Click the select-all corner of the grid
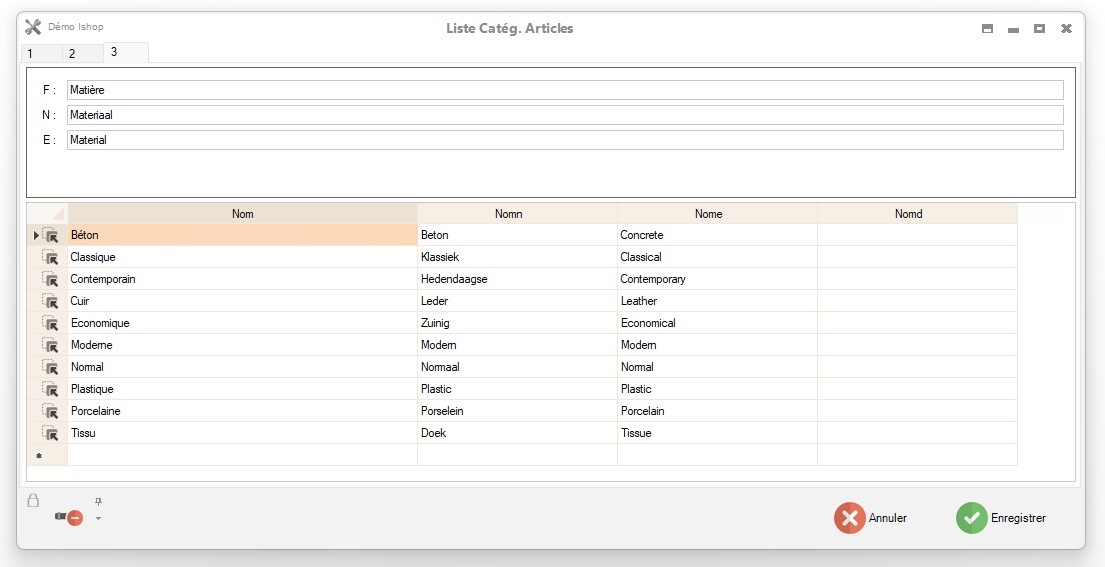The height and width of the screenshot is (567, 1105). (47, 214)
